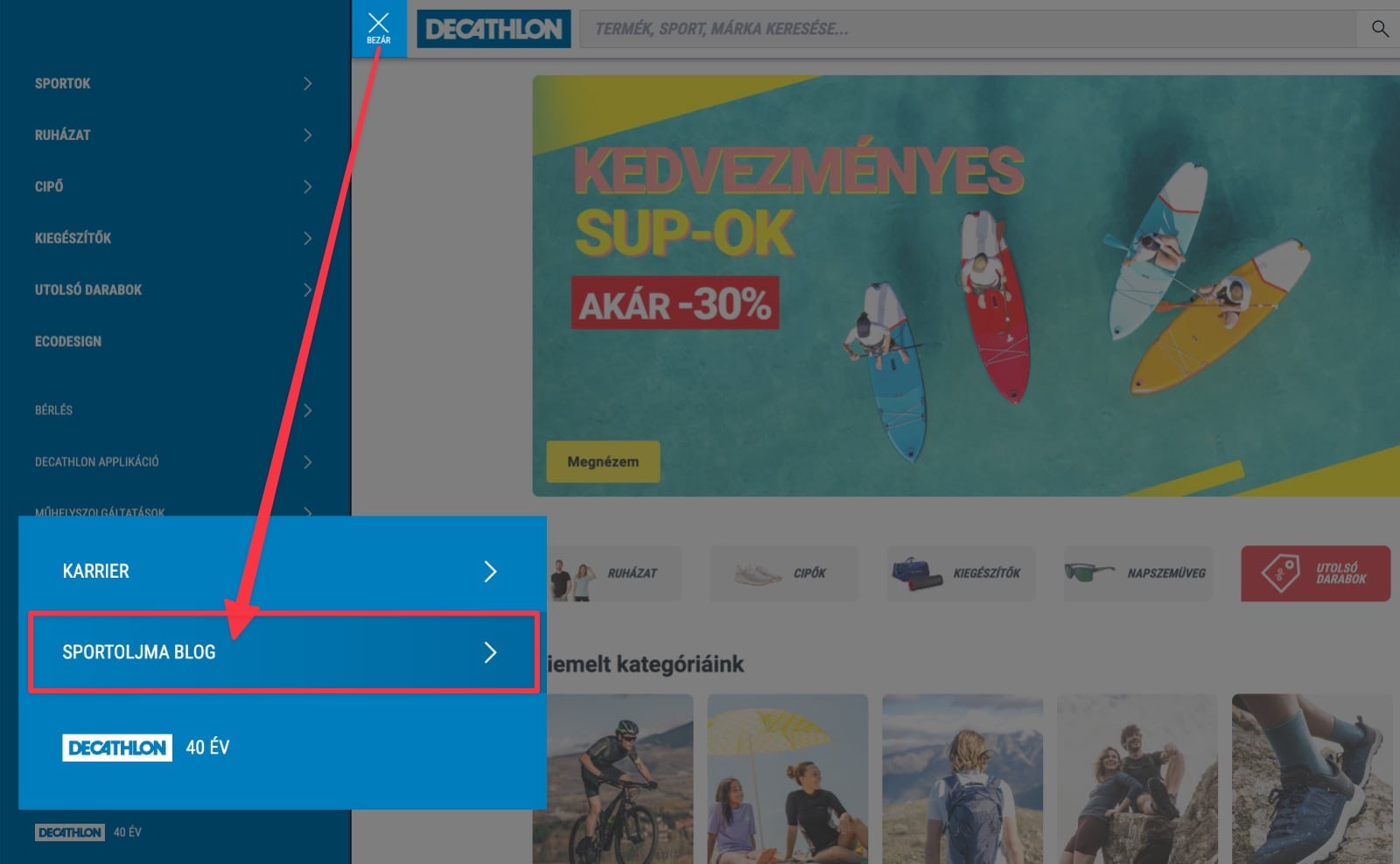Click the magnifier search icon

point(1379,29)
